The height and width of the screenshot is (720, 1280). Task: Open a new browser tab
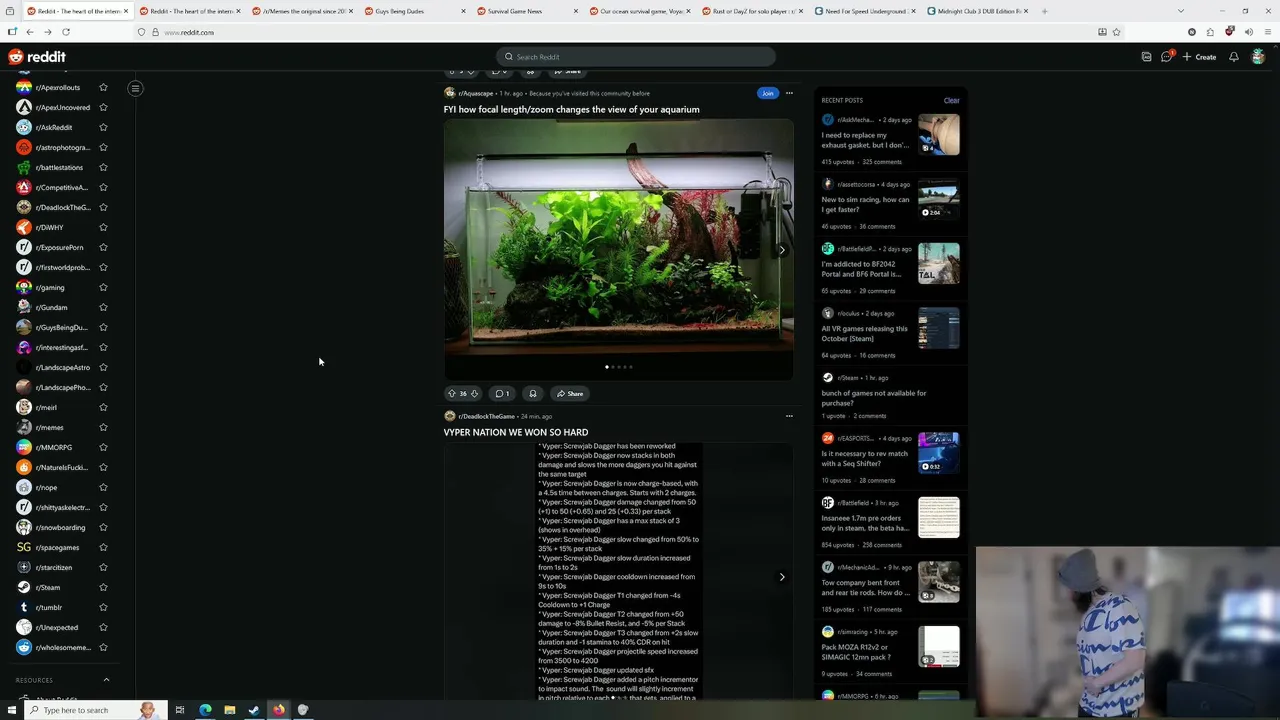1044,11
